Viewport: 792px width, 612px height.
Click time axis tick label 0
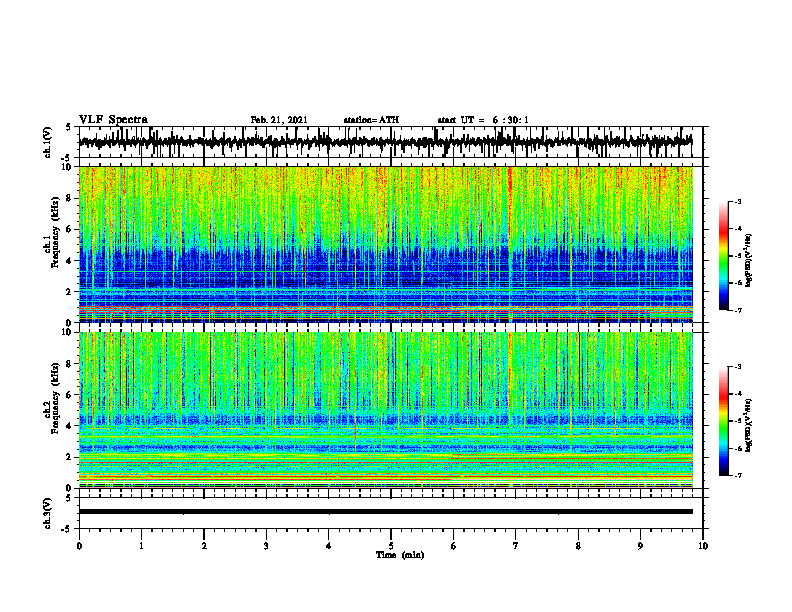pos(79,546)
